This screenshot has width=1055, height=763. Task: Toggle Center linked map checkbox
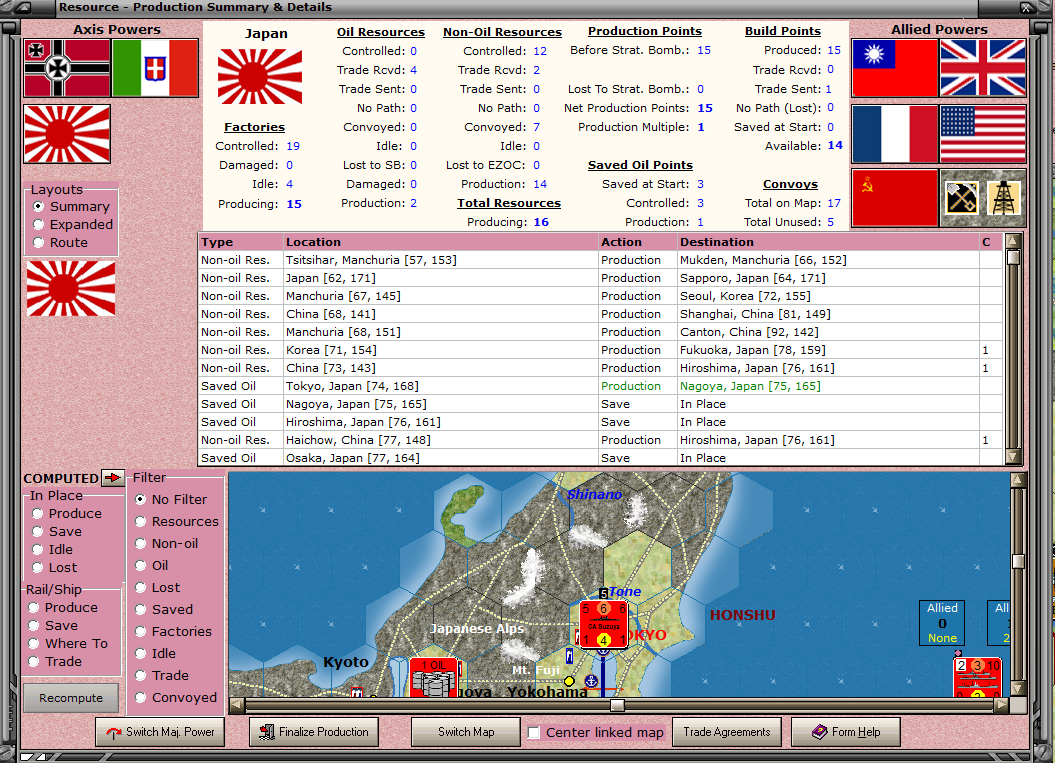[534, 732]
